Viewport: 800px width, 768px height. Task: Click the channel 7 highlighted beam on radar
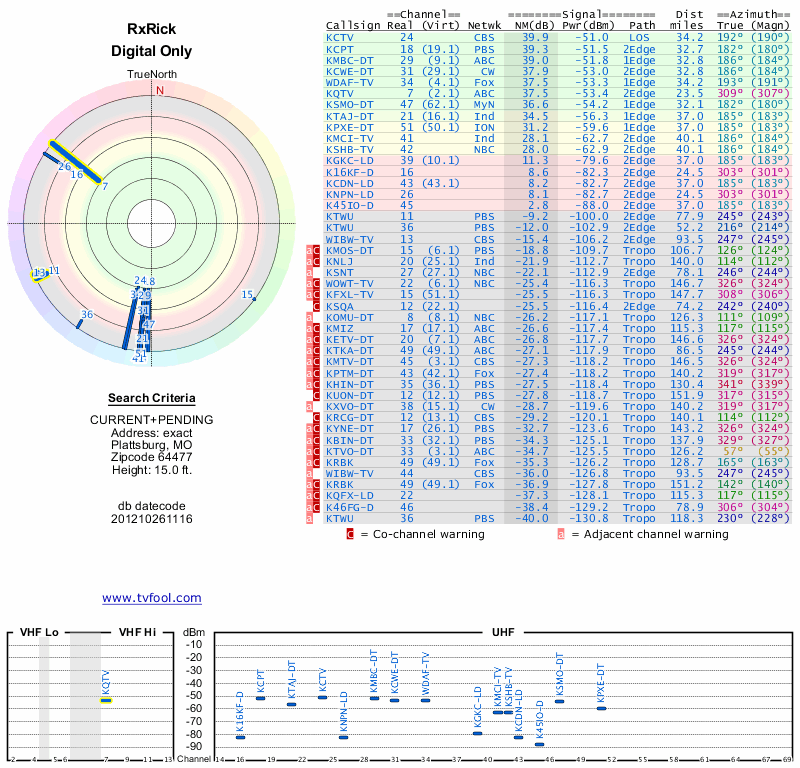75,162
